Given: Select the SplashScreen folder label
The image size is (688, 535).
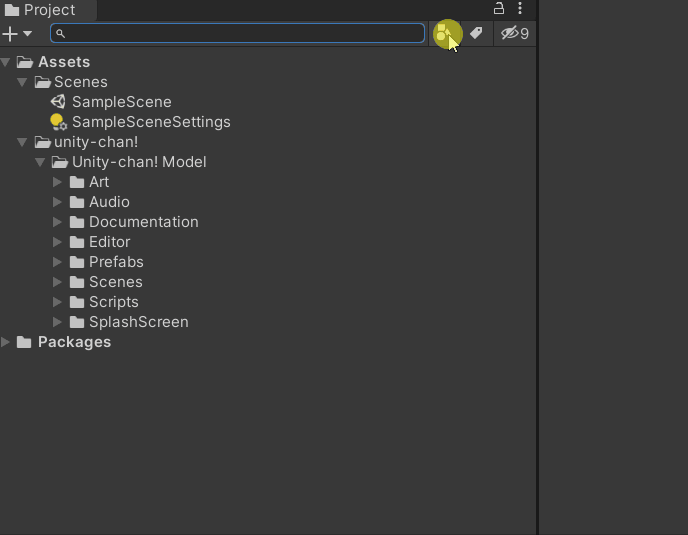Looking at the screenshot, I should point(139,323).
